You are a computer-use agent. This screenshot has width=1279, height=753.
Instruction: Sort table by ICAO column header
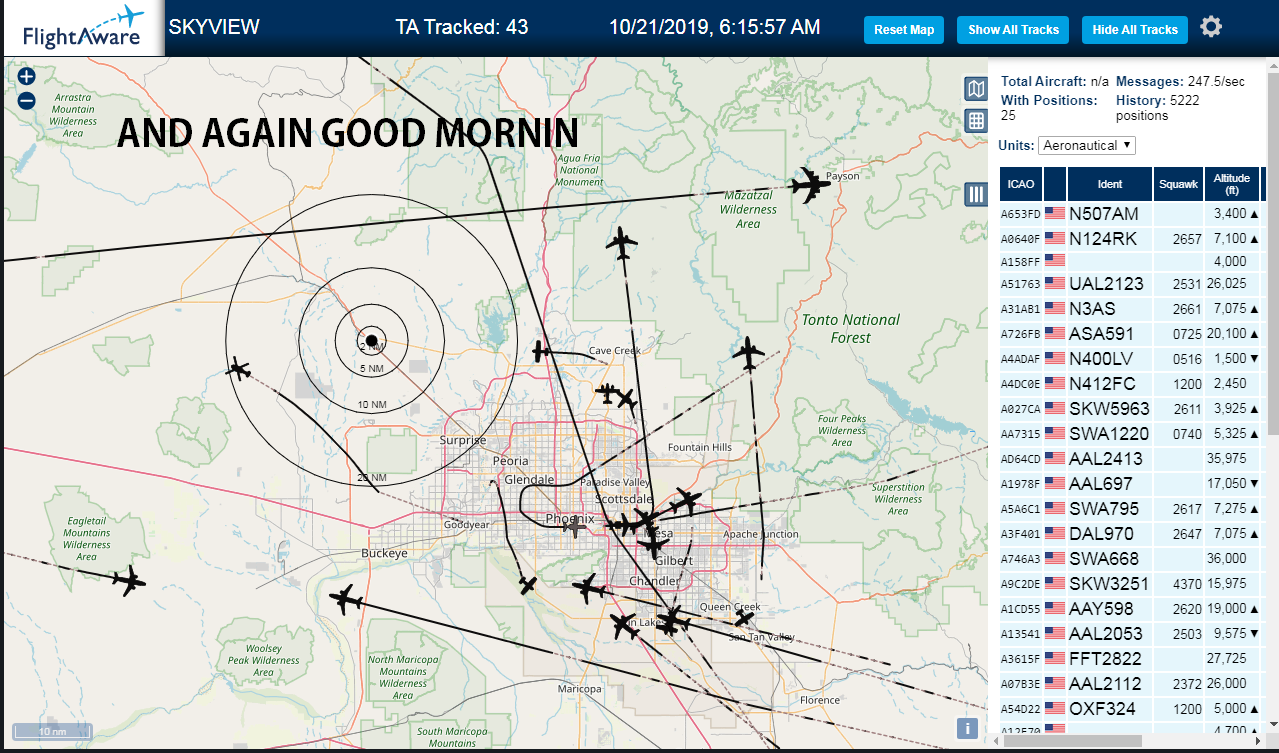pyautogui.click(x=1021, y=184)
